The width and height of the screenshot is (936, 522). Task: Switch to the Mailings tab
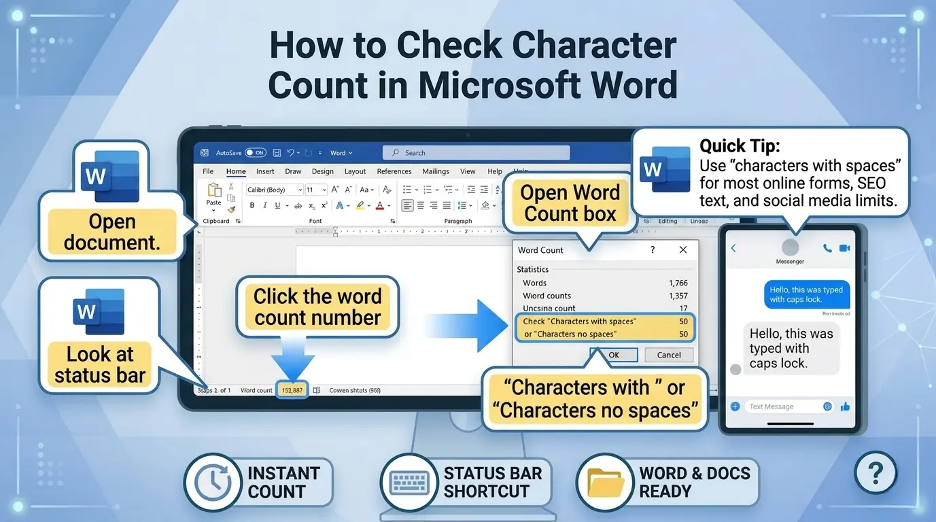436,171
